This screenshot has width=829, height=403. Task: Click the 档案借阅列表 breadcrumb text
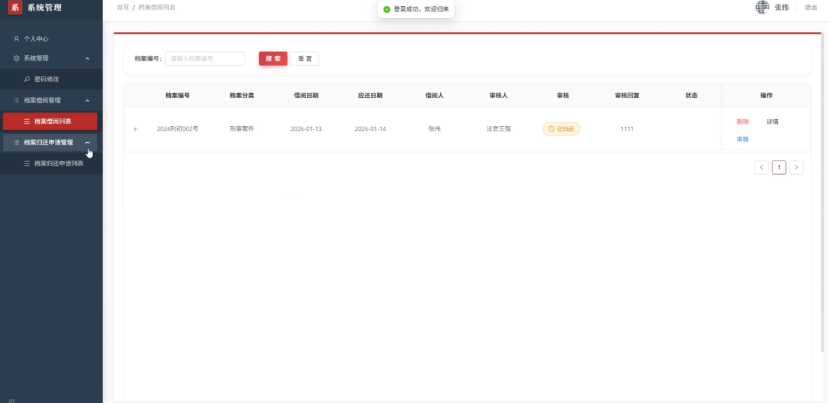click(x=157, y=7)
